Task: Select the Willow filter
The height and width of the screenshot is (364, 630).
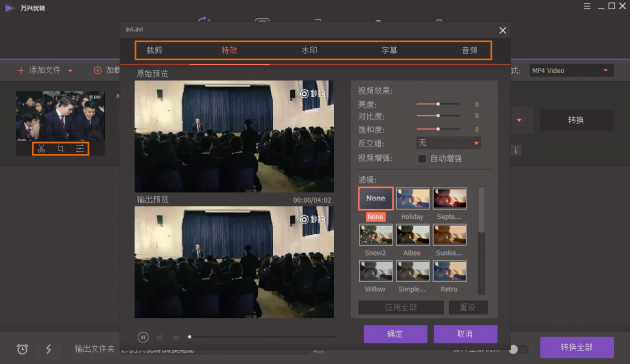Action: coord(376,271)
